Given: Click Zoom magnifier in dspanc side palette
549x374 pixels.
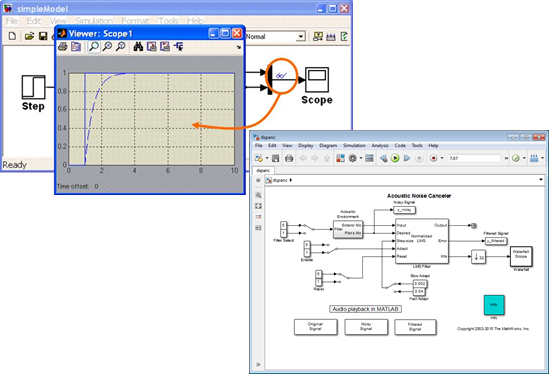Looking at the screenshot, I should coord(258,195).
